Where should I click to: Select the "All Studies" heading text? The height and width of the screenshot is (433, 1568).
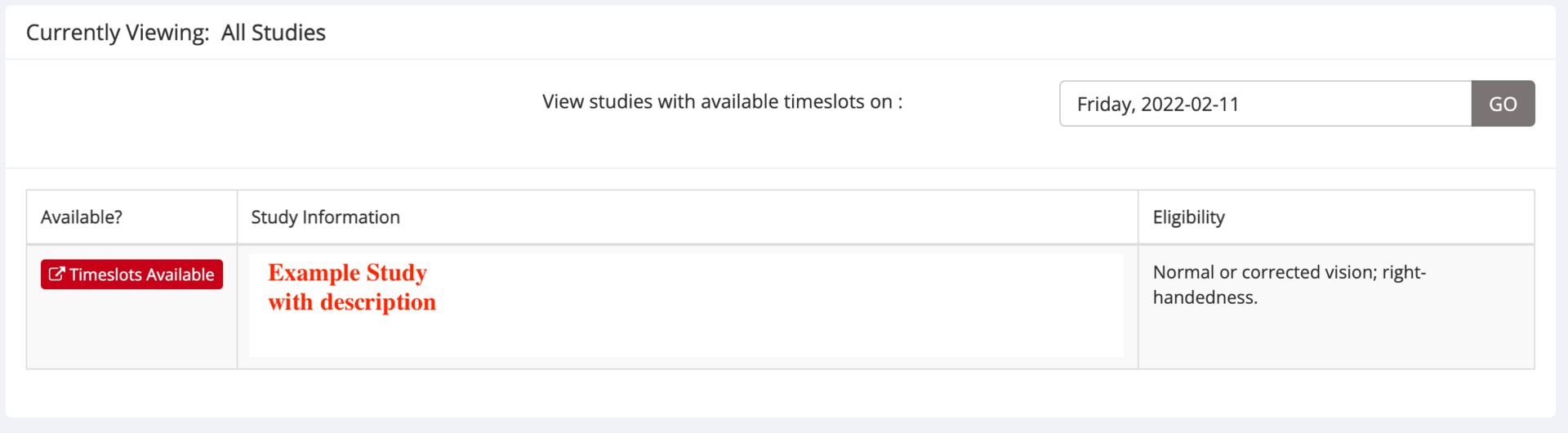[x=274, y=33]
